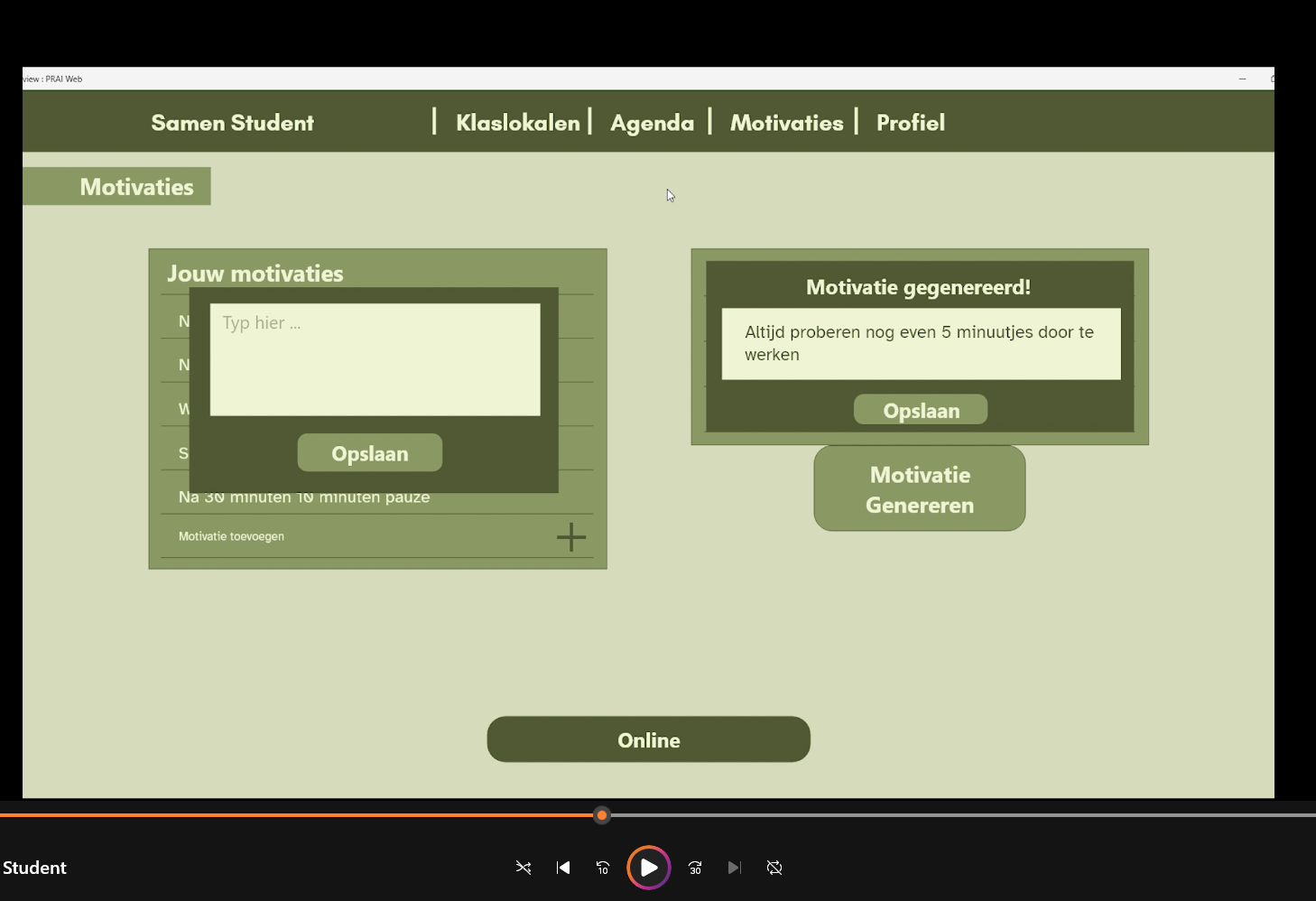This screenshot has height=901, width=1316.
Task: Click the Samen Student logo title
Action: (x=232, y=123)
